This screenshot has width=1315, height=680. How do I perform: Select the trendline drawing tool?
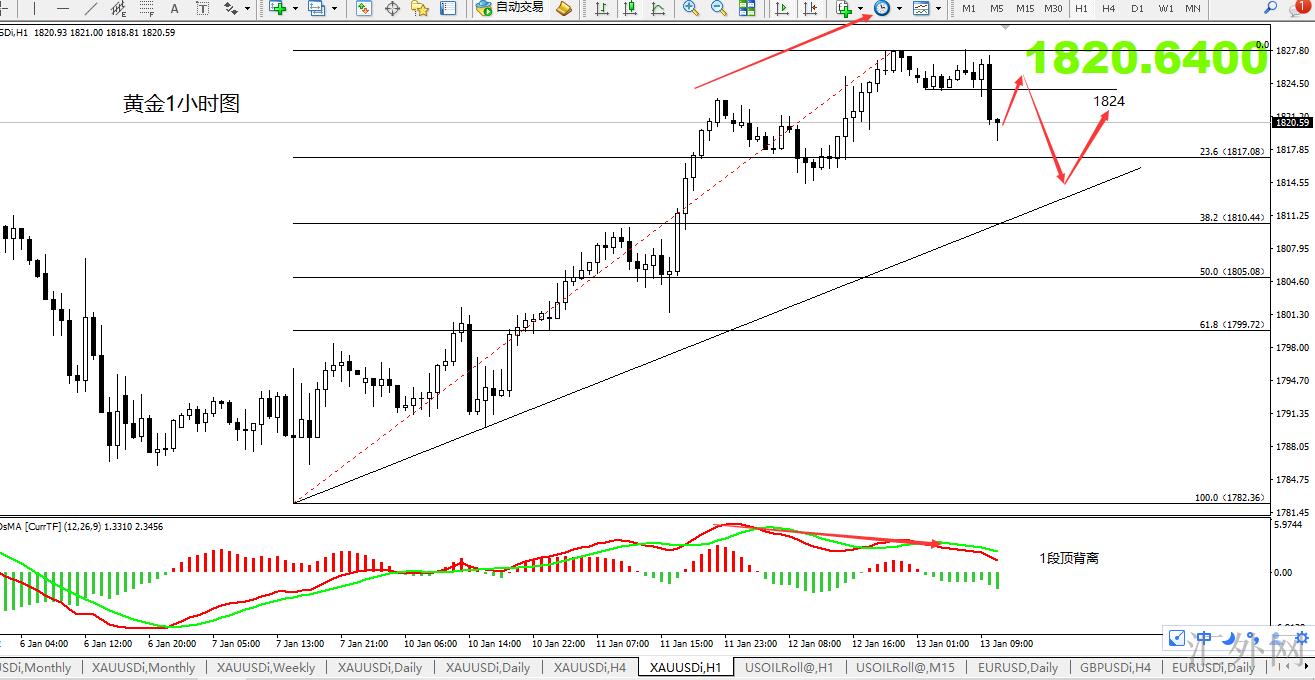[x=91, y=8]
